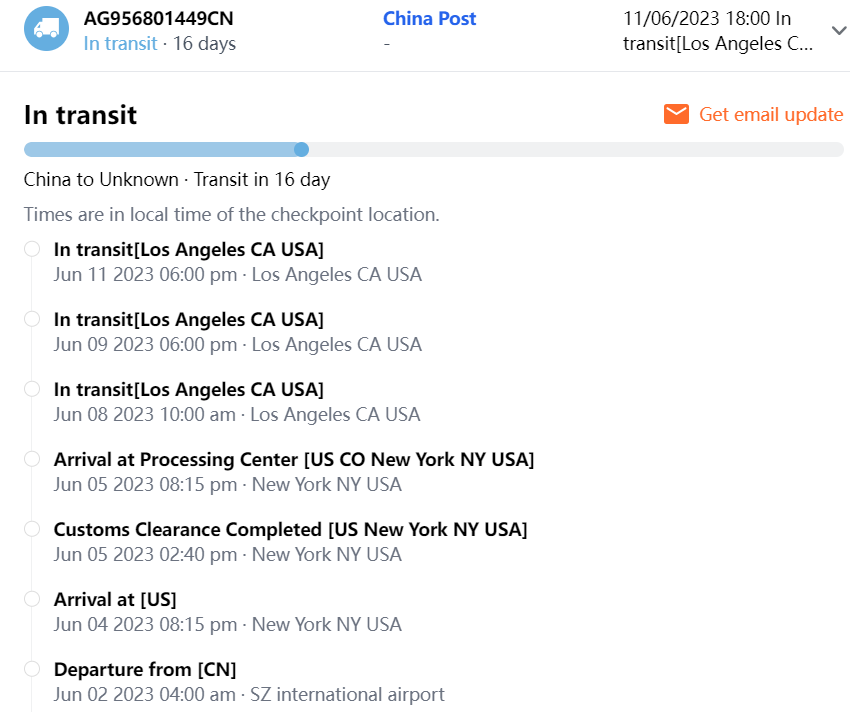Click the In transit status label
This screenshot has height=712, width=850.
coord(120,43)
